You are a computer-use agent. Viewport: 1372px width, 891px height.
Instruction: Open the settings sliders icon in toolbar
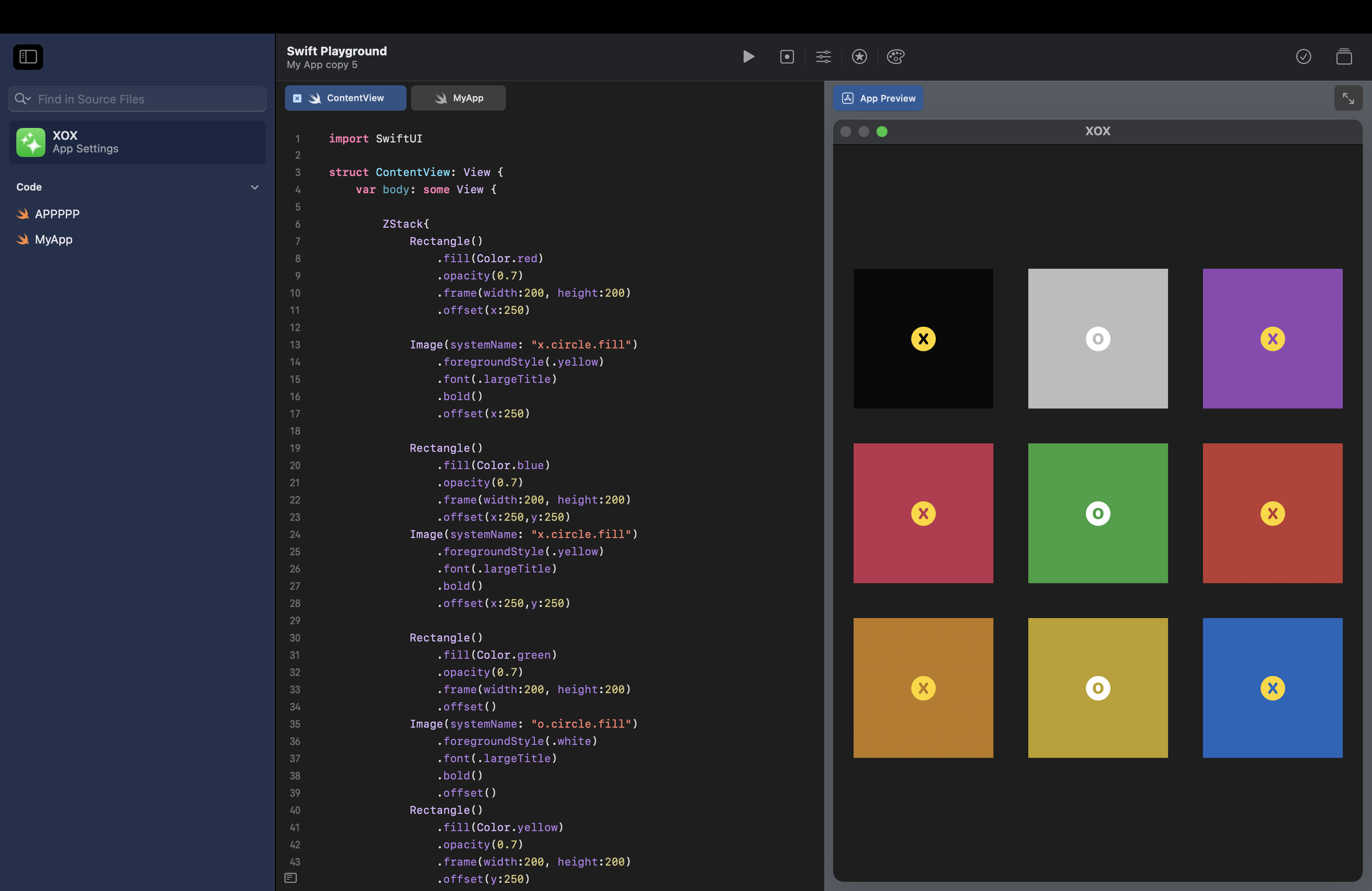click(x=823, y=56)
